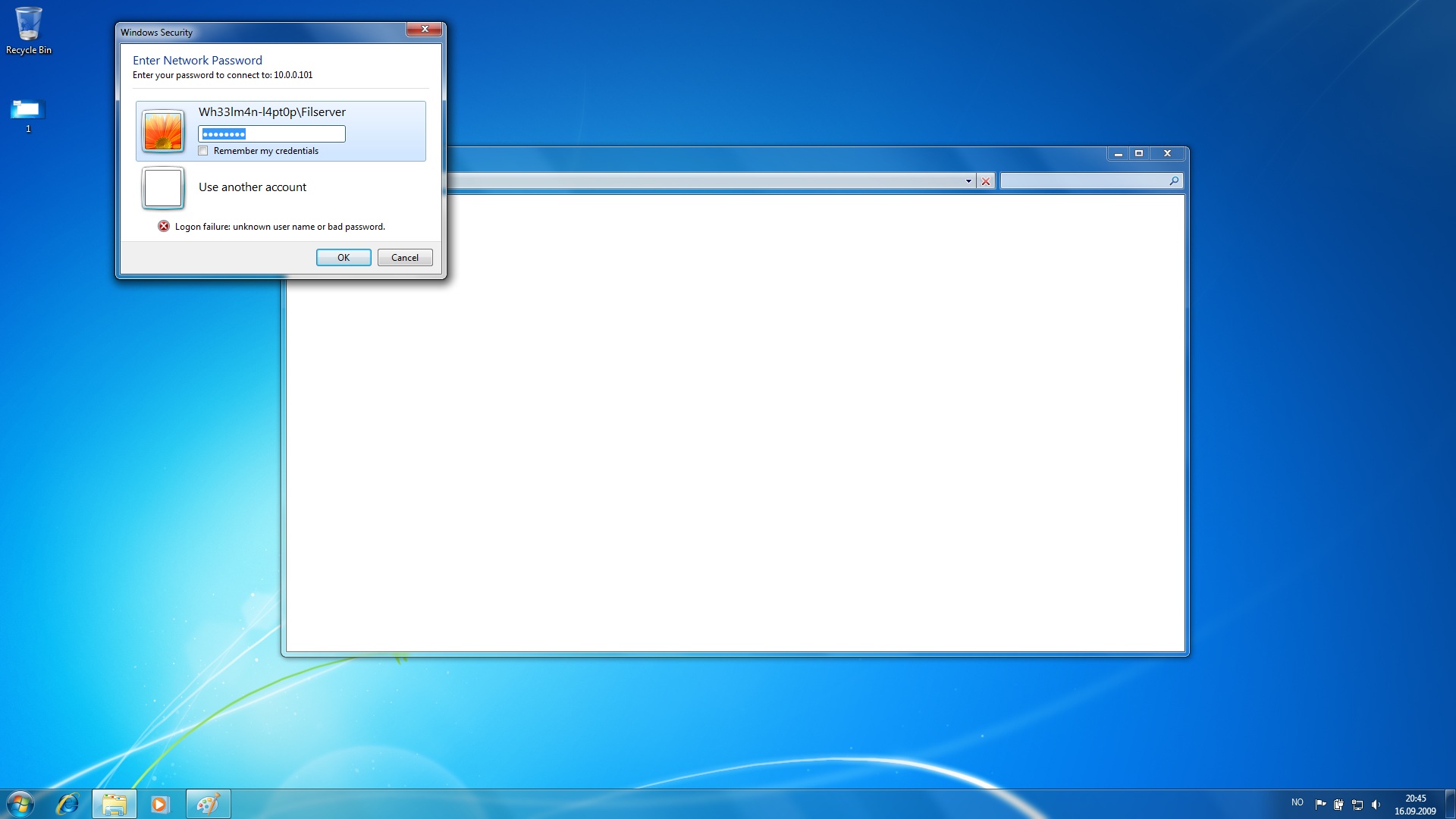Click OK in Windows Security dialog
This screenshot has height=819, width=1456.
tap(344, 258)
